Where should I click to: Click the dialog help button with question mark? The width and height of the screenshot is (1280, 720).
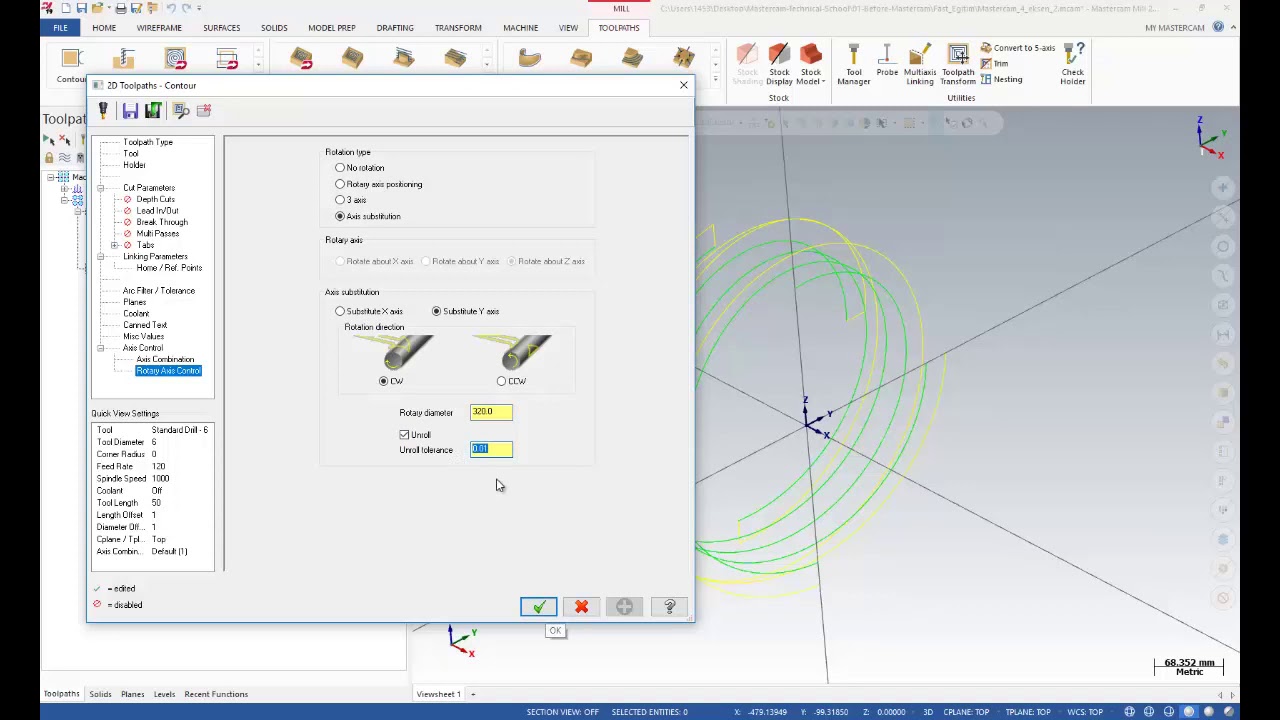tap(669, 607)
